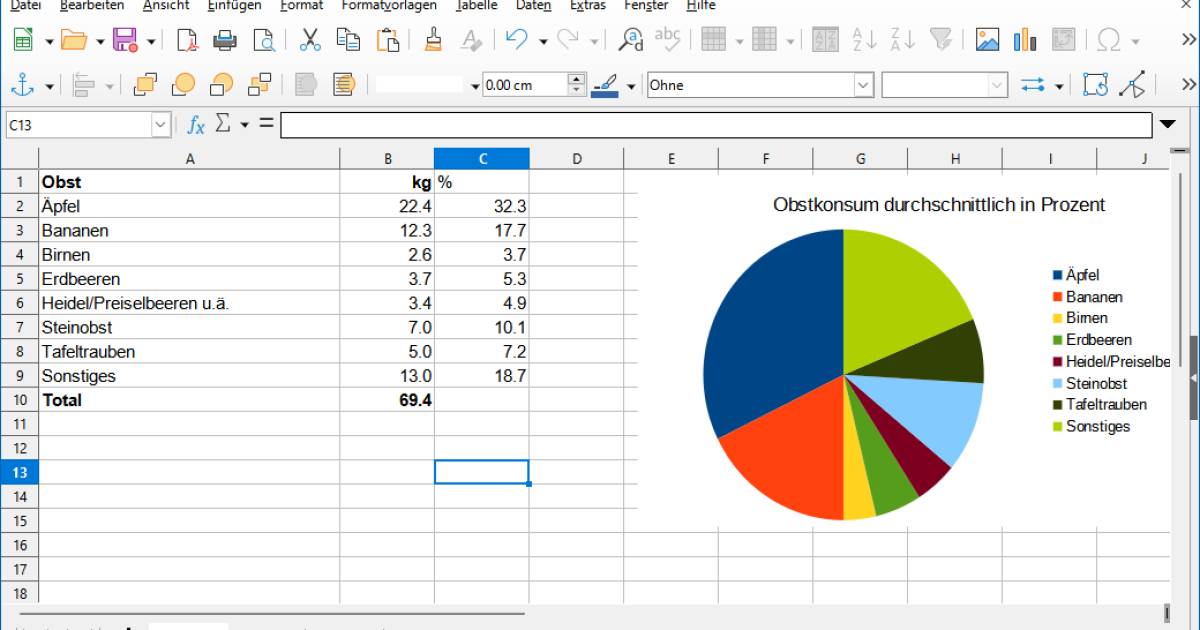Click the Sum sigma icon
The height and width of the screenshot is (630, 1200).
(223, 124)
